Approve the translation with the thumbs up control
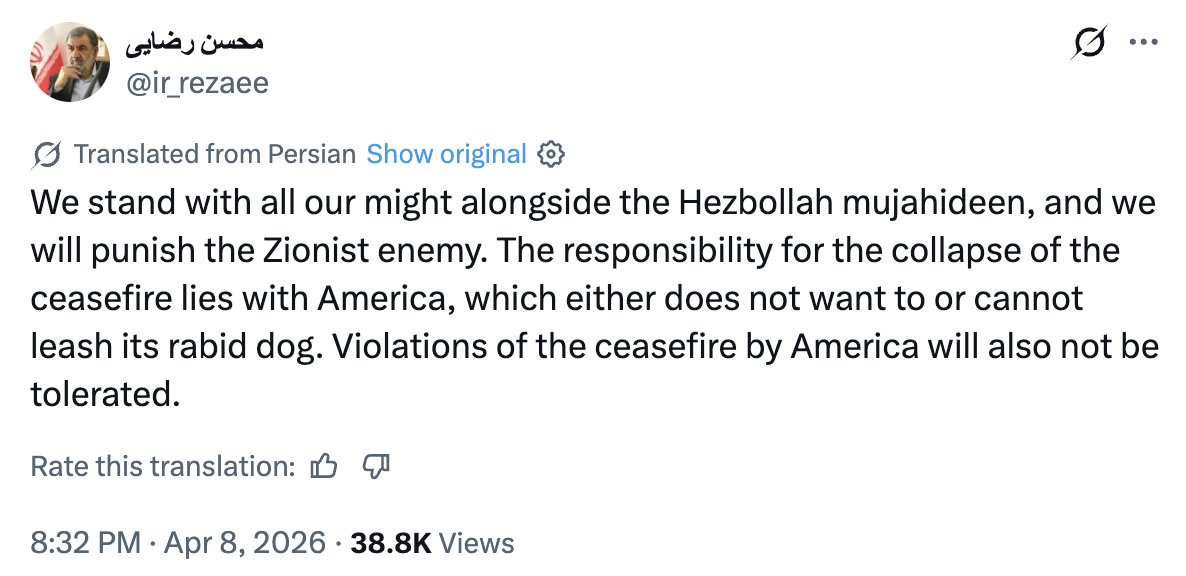The image size is (1186, 576). point(322,465)
